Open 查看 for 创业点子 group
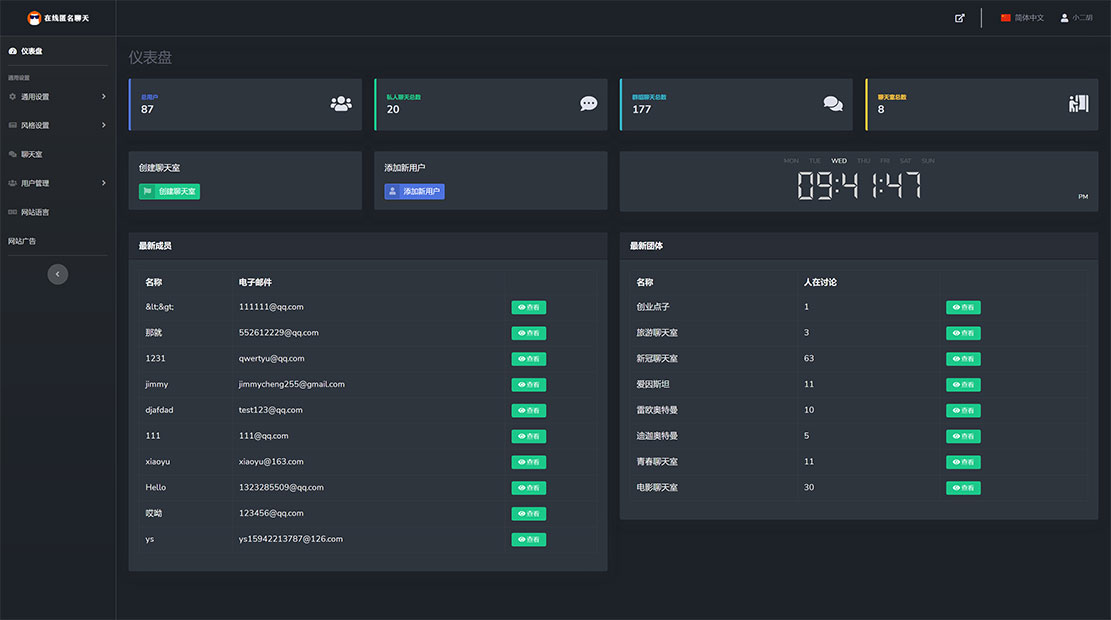 point(962,307)
